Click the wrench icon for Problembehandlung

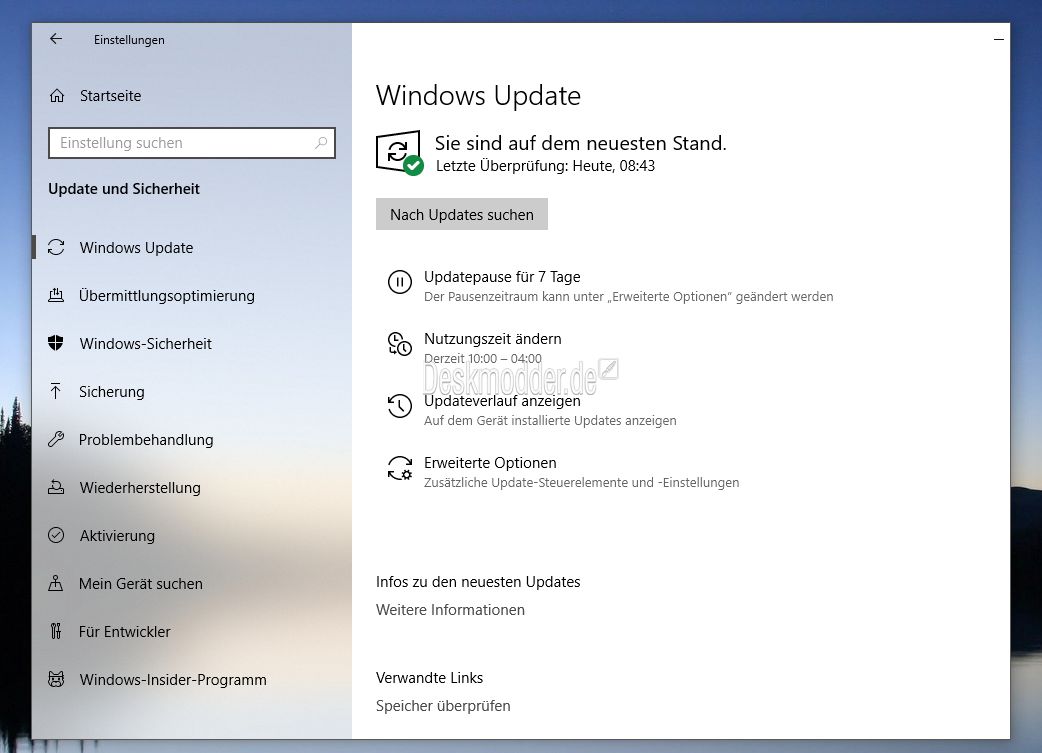pyautogui.click(x=56, y=439)
